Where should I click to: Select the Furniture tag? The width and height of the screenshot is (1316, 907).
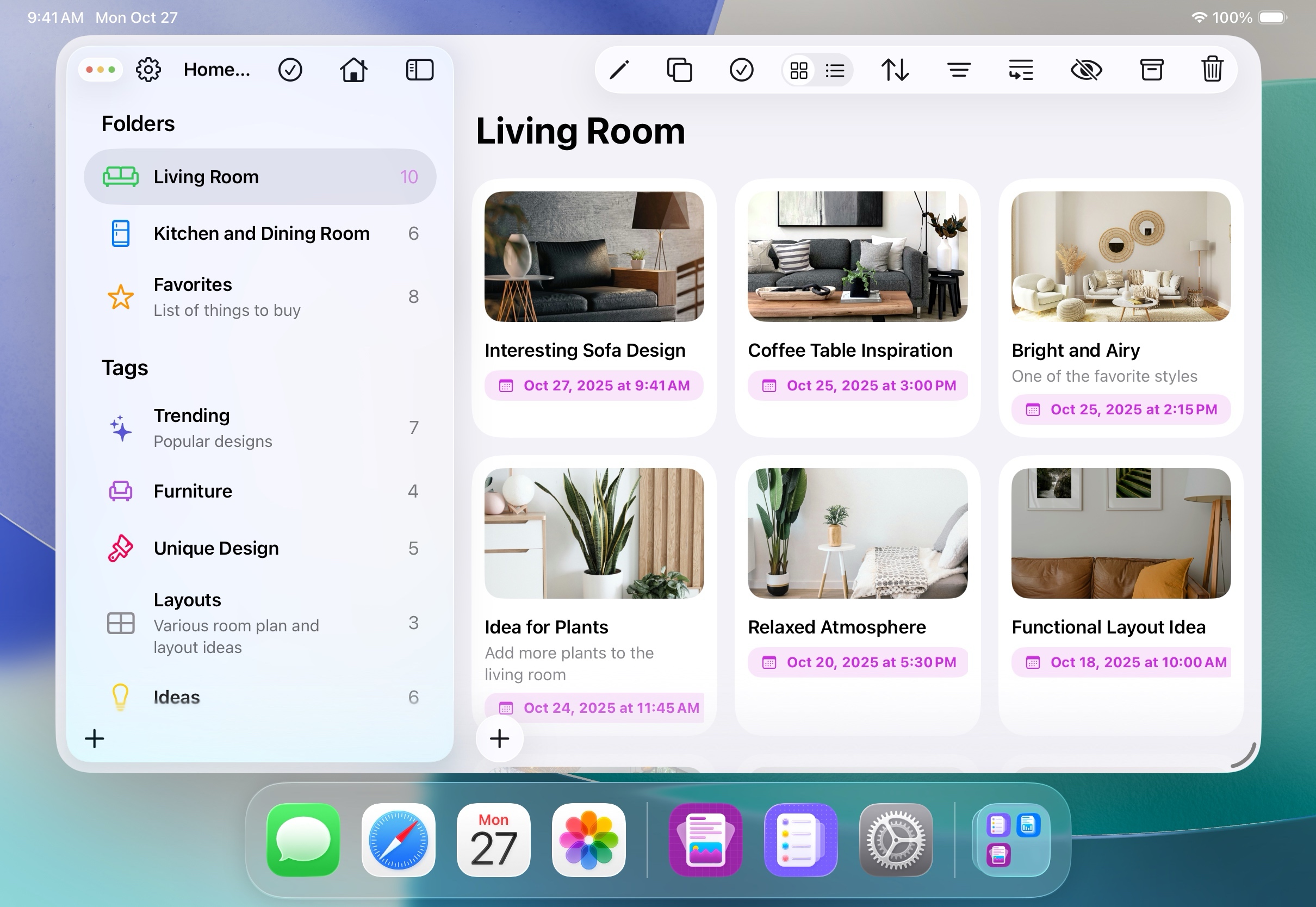tap(193, 491)
